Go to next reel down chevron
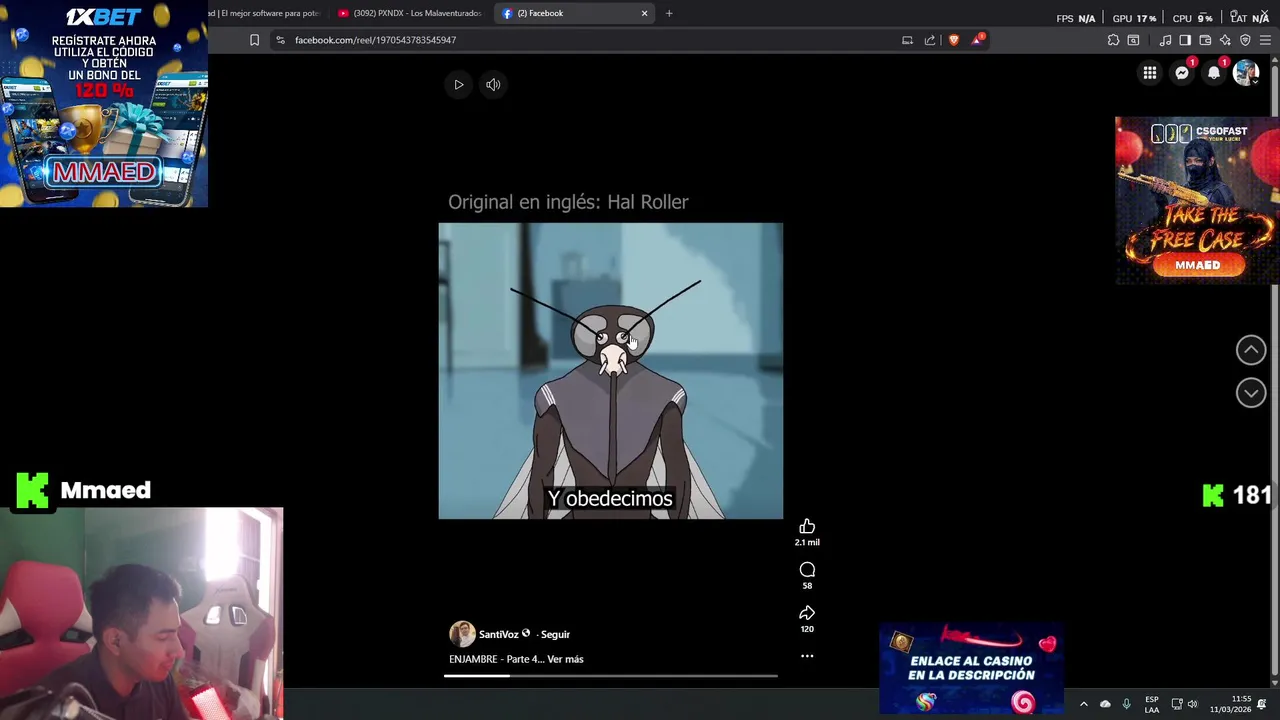 (x=1251, y=393)
